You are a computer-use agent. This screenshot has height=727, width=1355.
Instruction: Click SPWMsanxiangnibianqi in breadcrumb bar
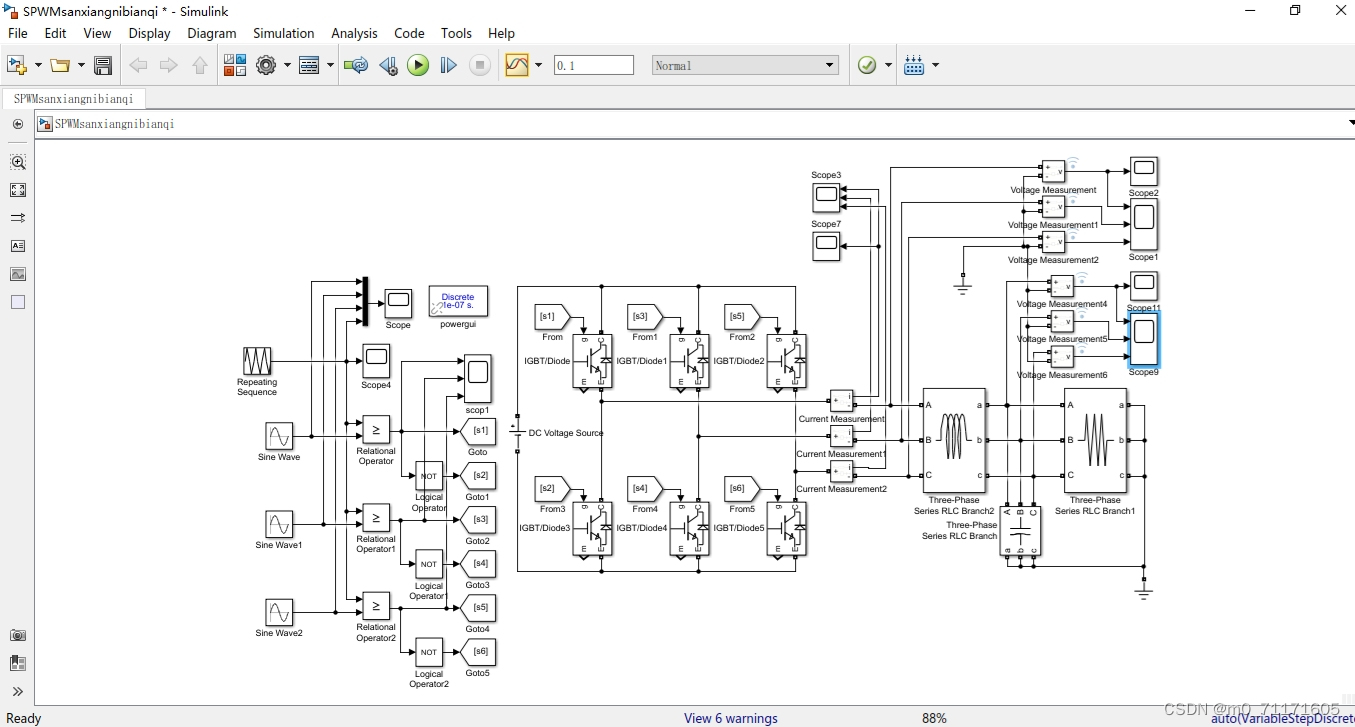coord(115,124)
